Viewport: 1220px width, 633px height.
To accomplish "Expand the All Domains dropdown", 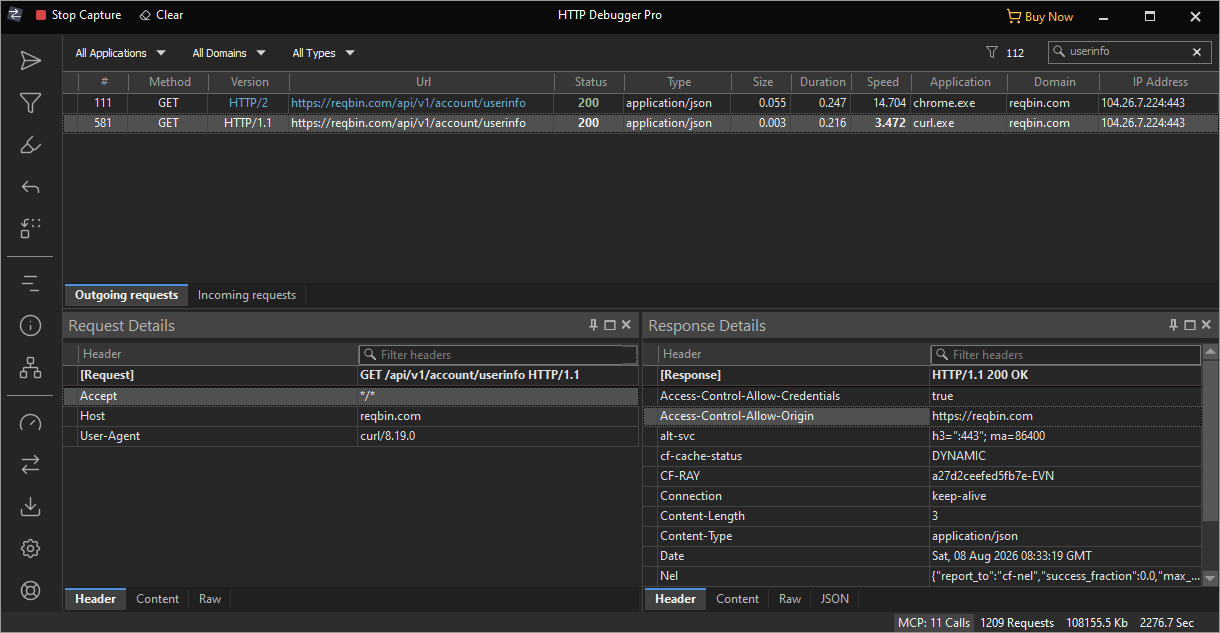I will pos(229,53).
